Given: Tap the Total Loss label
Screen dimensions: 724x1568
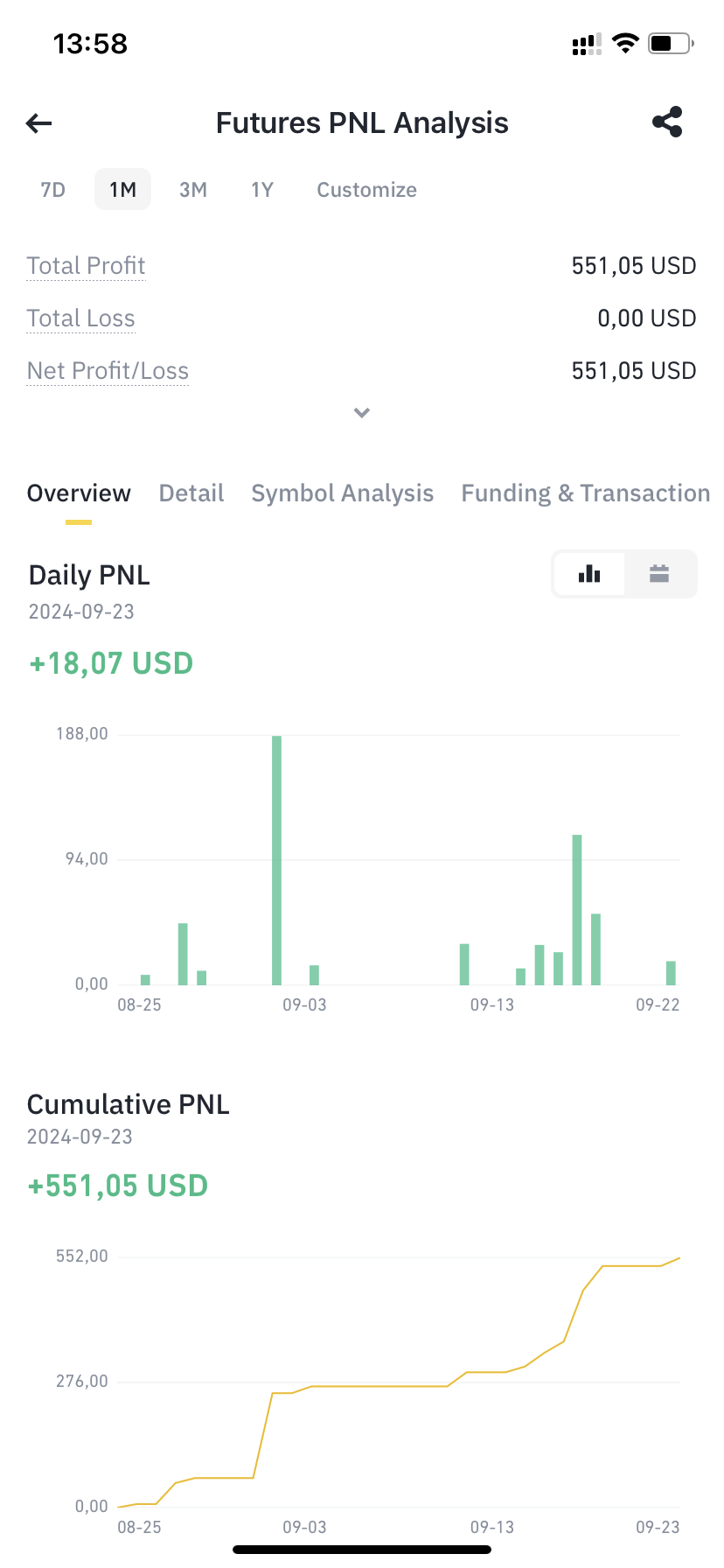Looking at the screenshot, I should 80,318.
